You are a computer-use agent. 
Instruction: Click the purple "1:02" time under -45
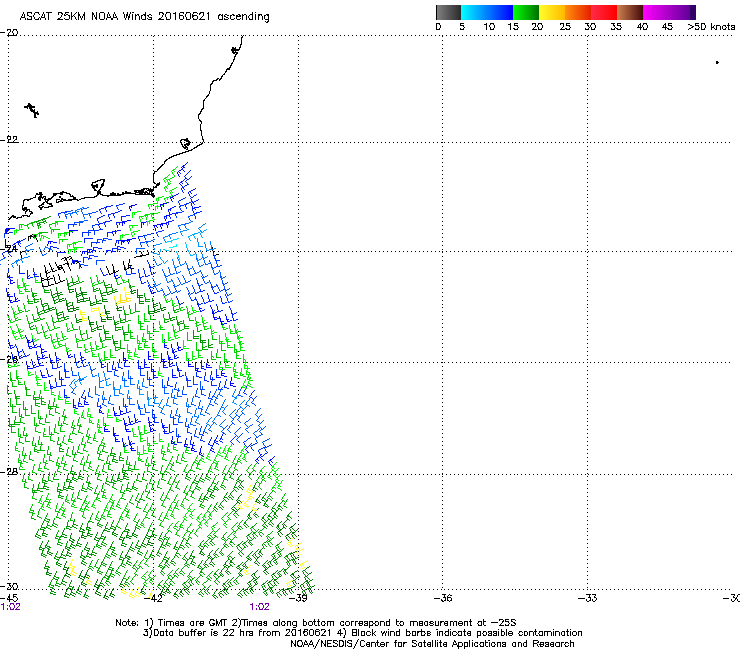click(10, 607)
